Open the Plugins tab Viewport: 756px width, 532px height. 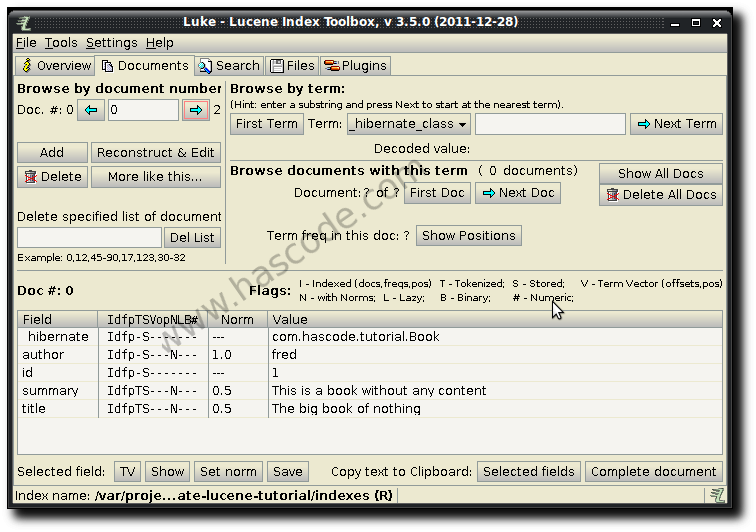coord(355,66)
